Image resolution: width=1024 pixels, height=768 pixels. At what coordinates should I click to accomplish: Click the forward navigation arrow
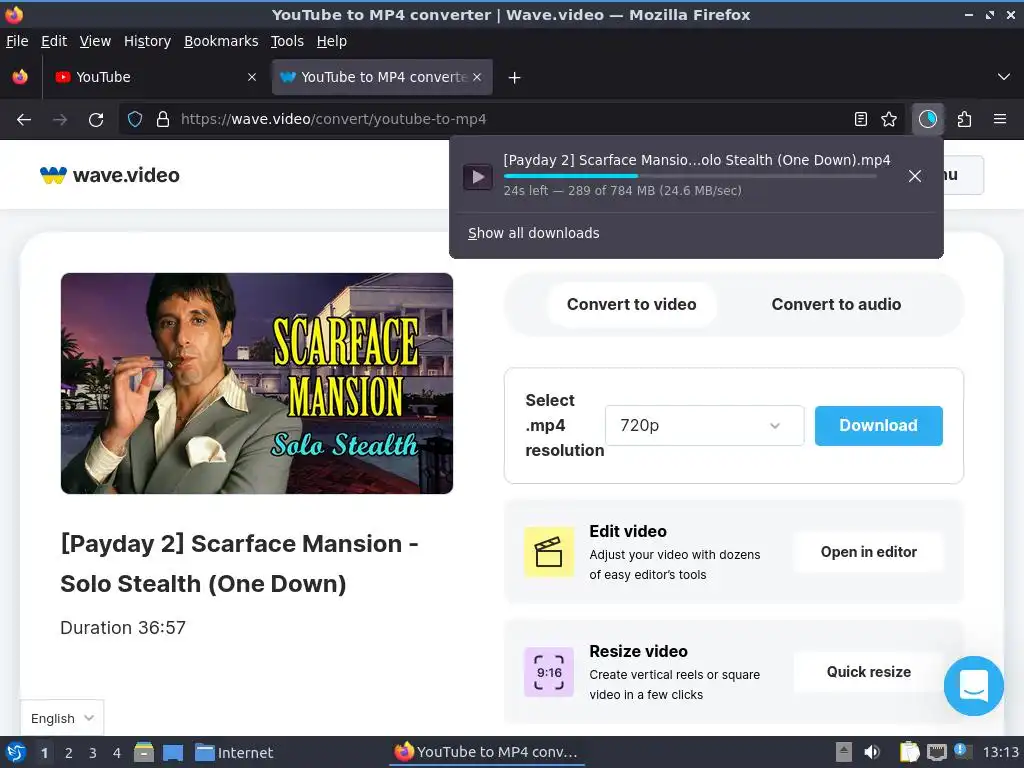pyautogui.click(x=60, y=120)
